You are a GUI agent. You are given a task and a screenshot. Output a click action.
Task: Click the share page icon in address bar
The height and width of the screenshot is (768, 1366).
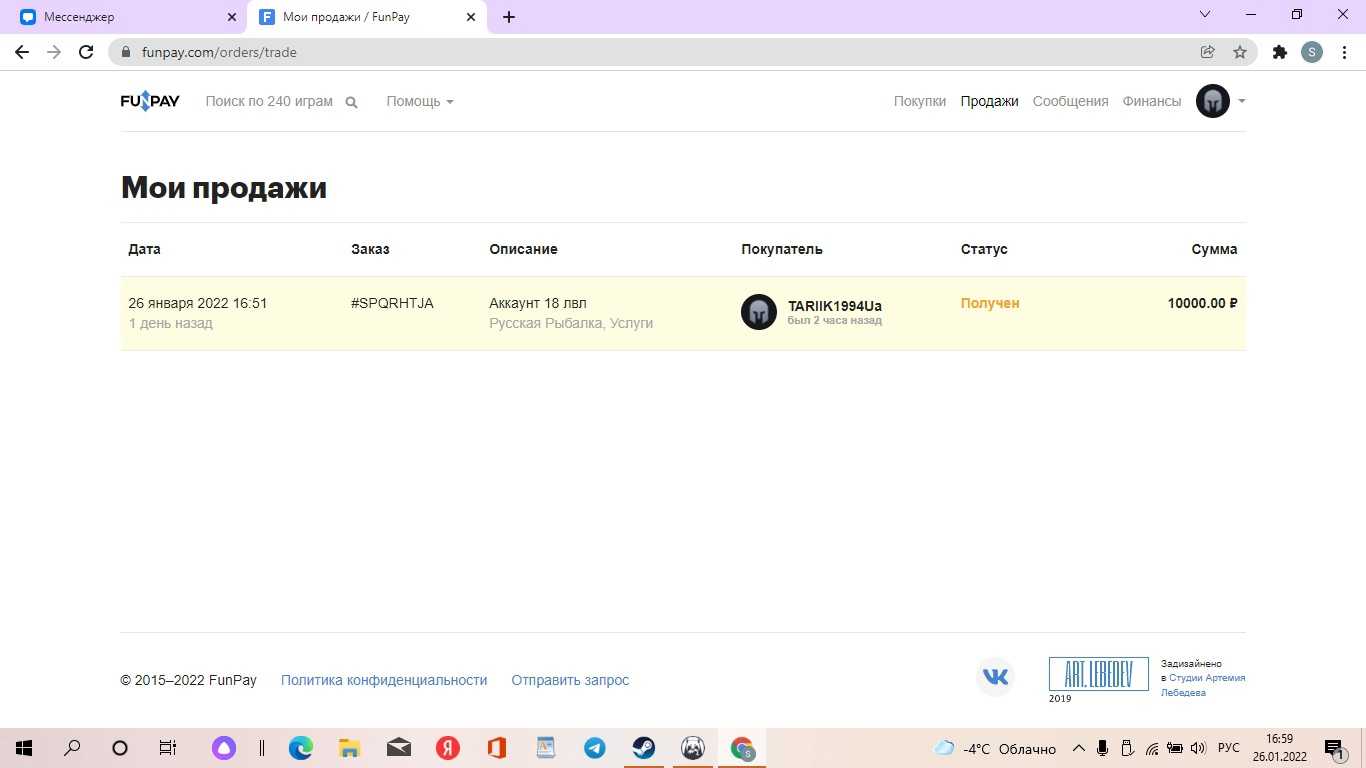(x=1207, y=52)
